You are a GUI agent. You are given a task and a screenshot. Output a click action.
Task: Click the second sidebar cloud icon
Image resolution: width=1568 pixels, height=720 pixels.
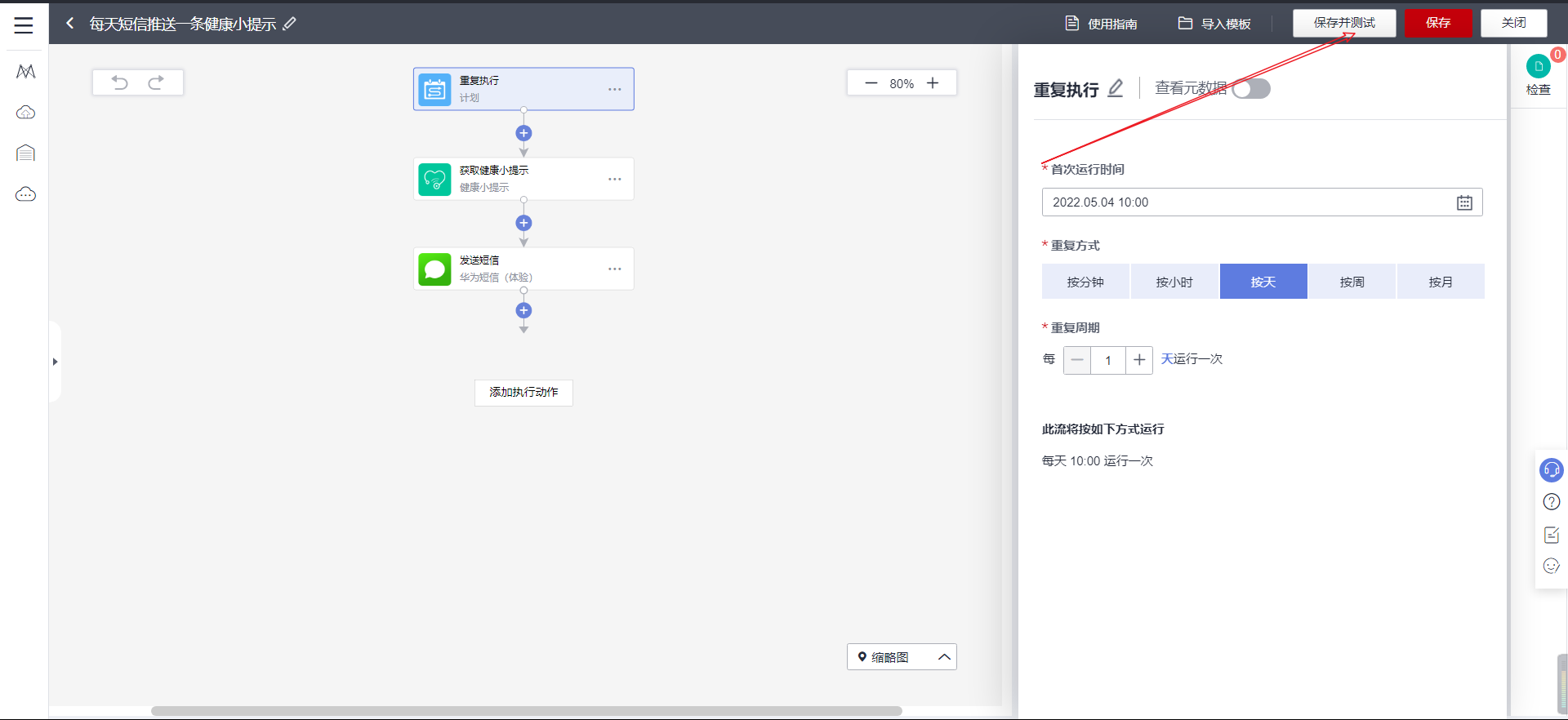[x=25, y=113]
